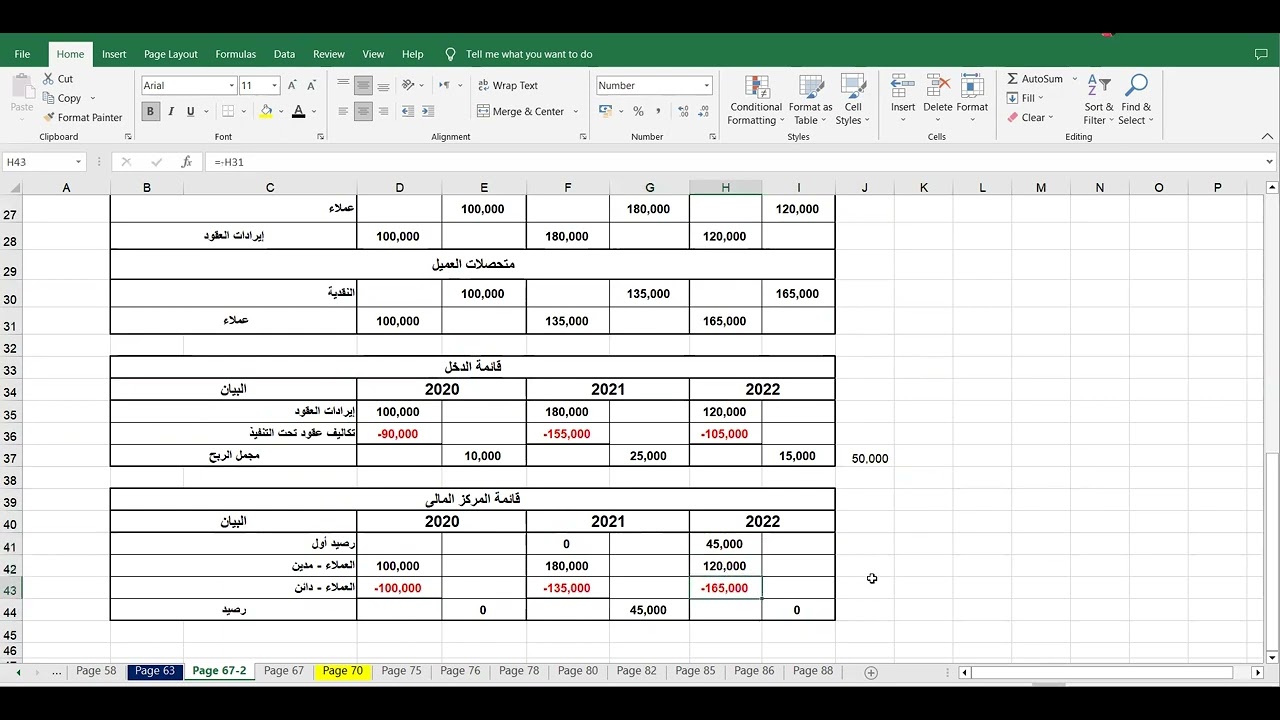
Task: Click AutoSum
Action: click(x=1035, y=79)
